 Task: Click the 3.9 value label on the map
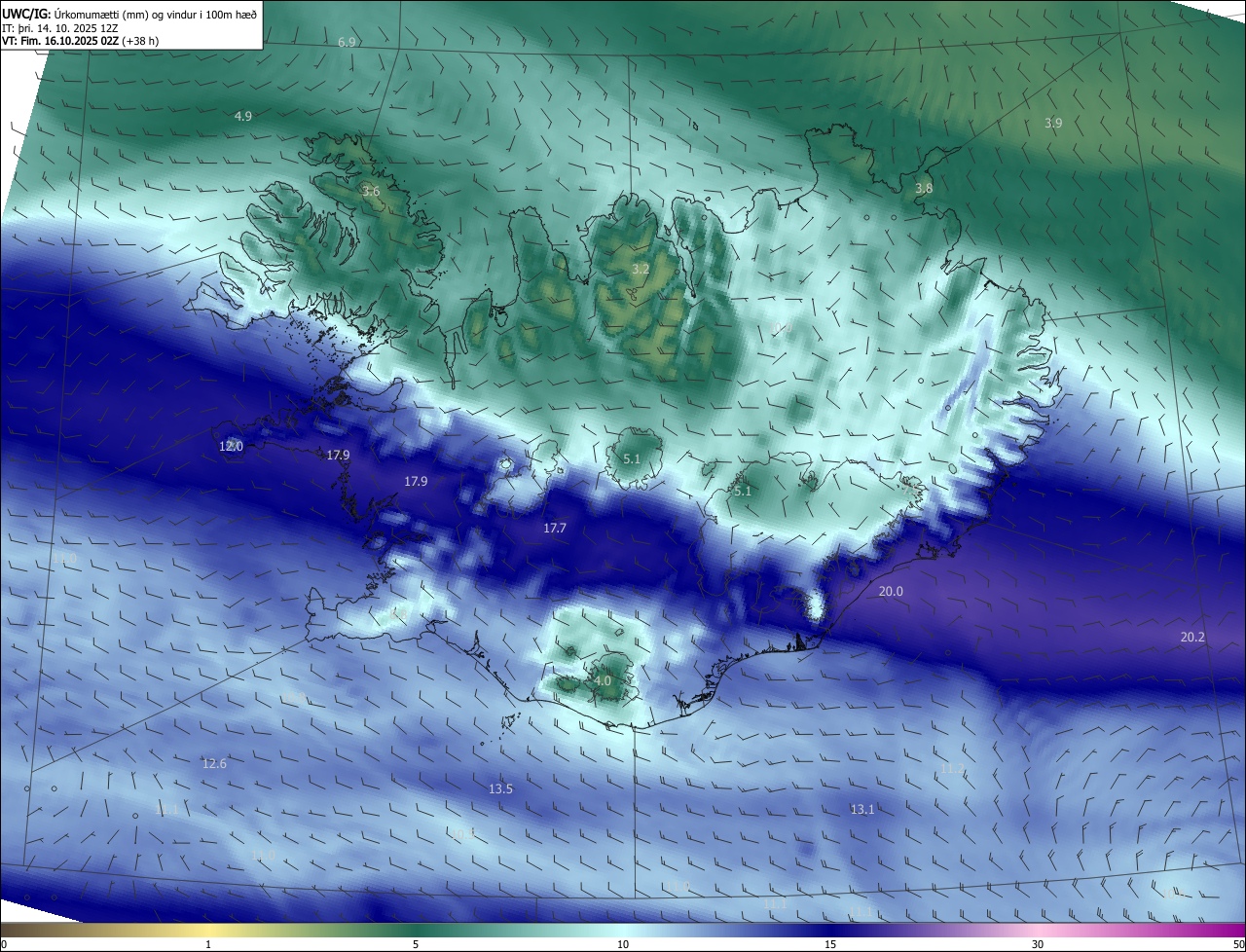click(x=1053, y=123)
